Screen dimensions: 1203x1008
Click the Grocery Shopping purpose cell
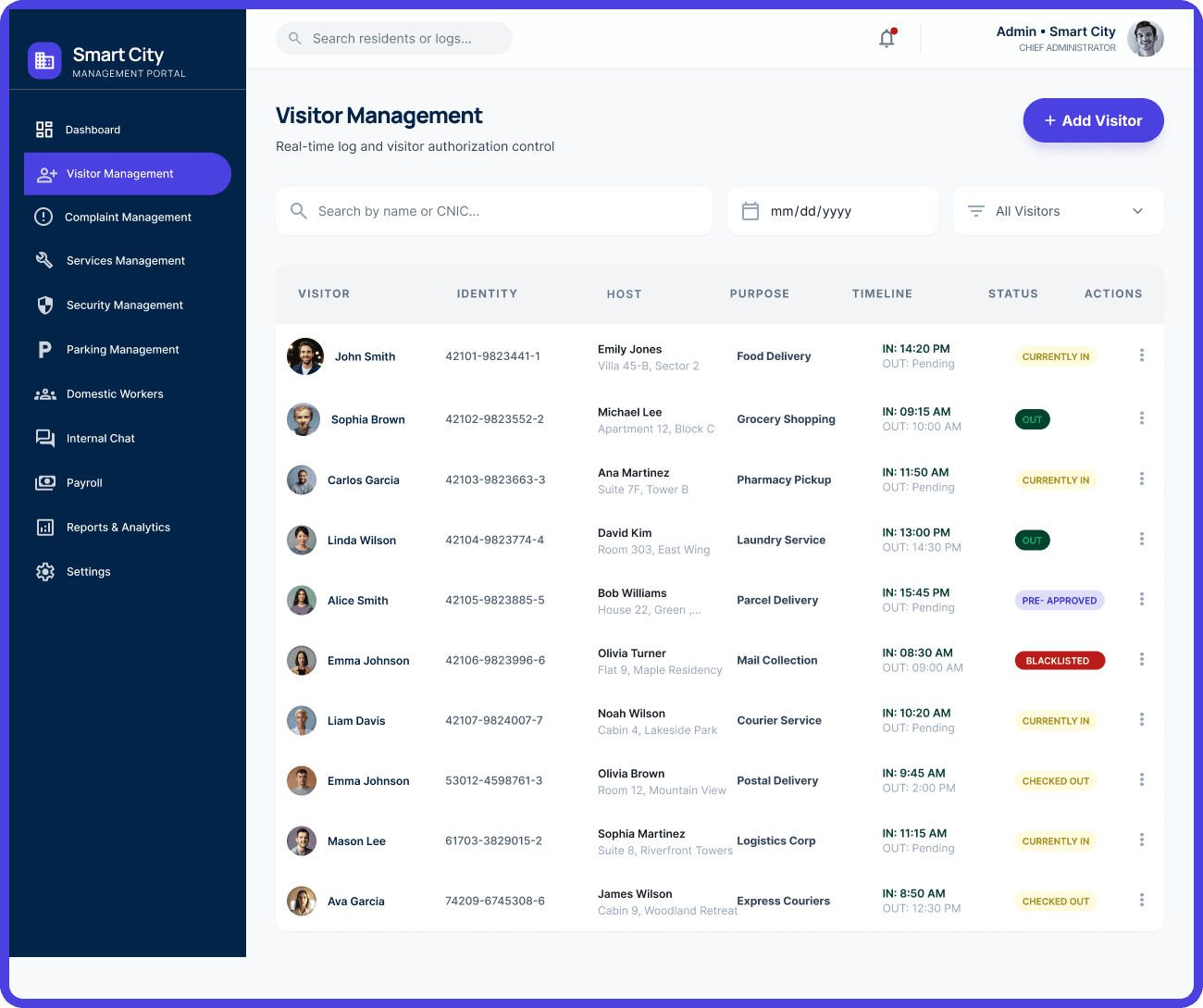(x=787, y=419)
